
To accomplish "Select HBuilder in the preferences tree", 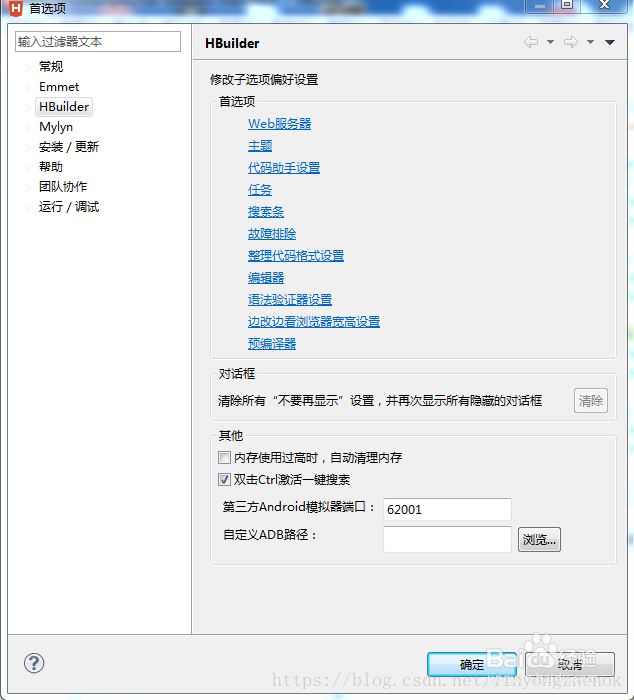I will [64, 107].
